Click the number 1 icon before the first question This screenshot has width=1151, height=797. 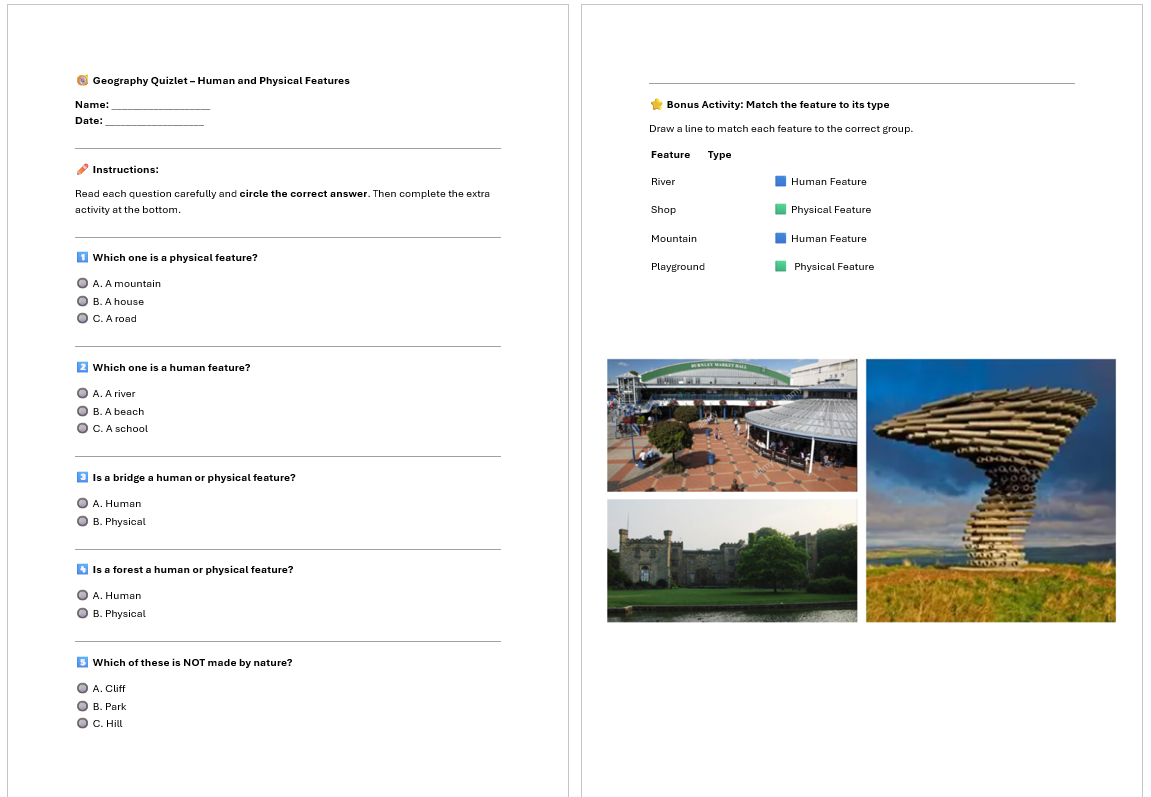(x=82, y=257)
